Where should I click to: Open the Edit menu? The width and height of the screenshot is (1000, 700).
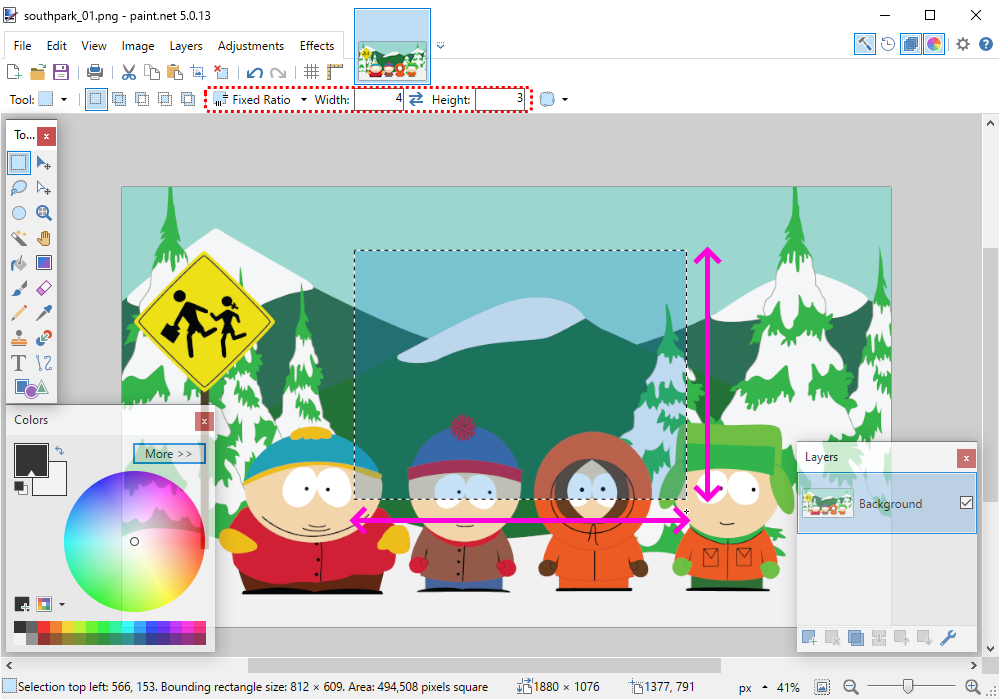(x=56, y=46)
